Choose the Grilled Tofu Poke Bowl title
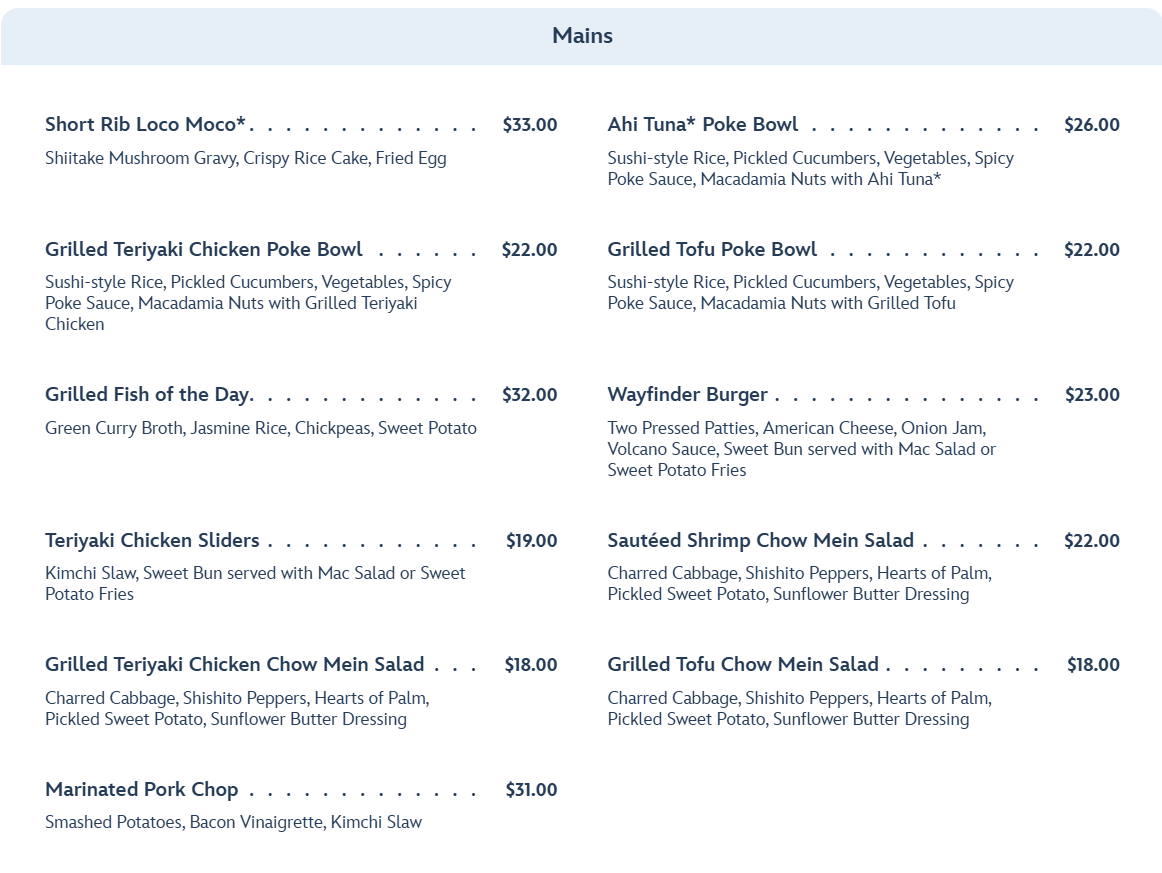This screenshot has height=873, width=1162. tap(711, 250)
